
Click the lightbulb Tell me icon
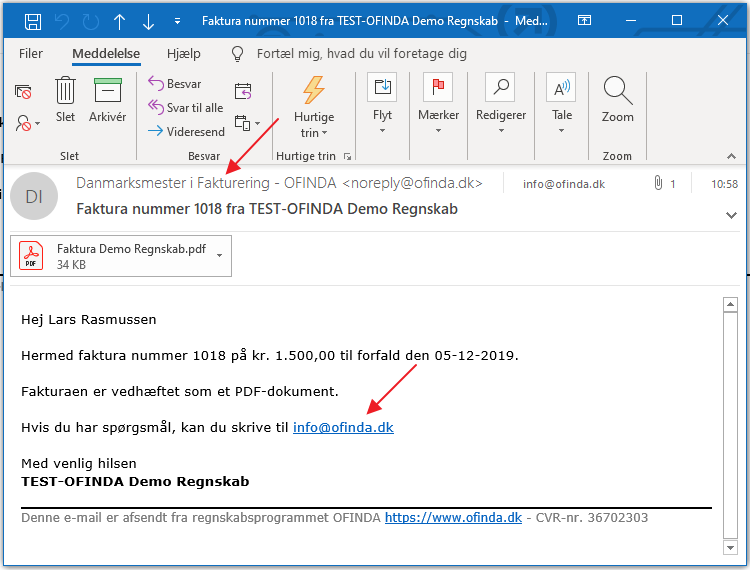tap(238, 54)
